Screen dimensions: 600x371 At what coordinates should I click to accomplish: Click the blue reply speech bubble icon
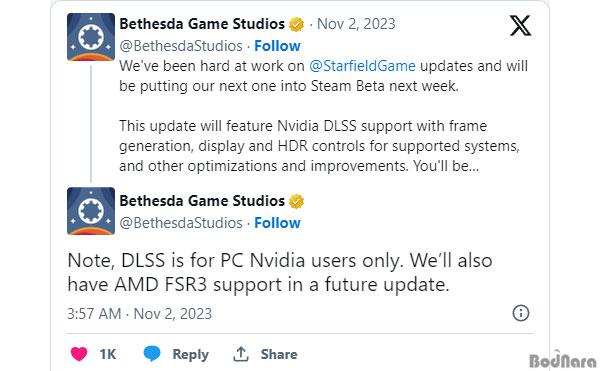(152, 353)
